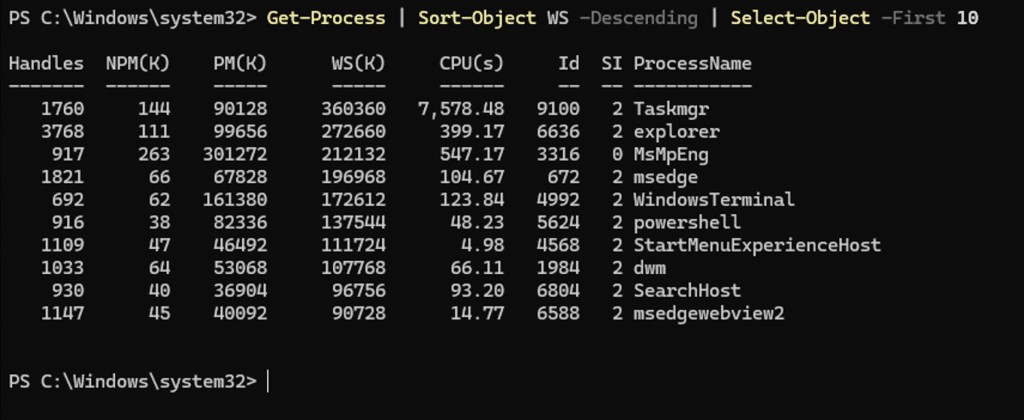Click the powershell process name
Viewport: 1024px width, 420px height.
[687, 223]
